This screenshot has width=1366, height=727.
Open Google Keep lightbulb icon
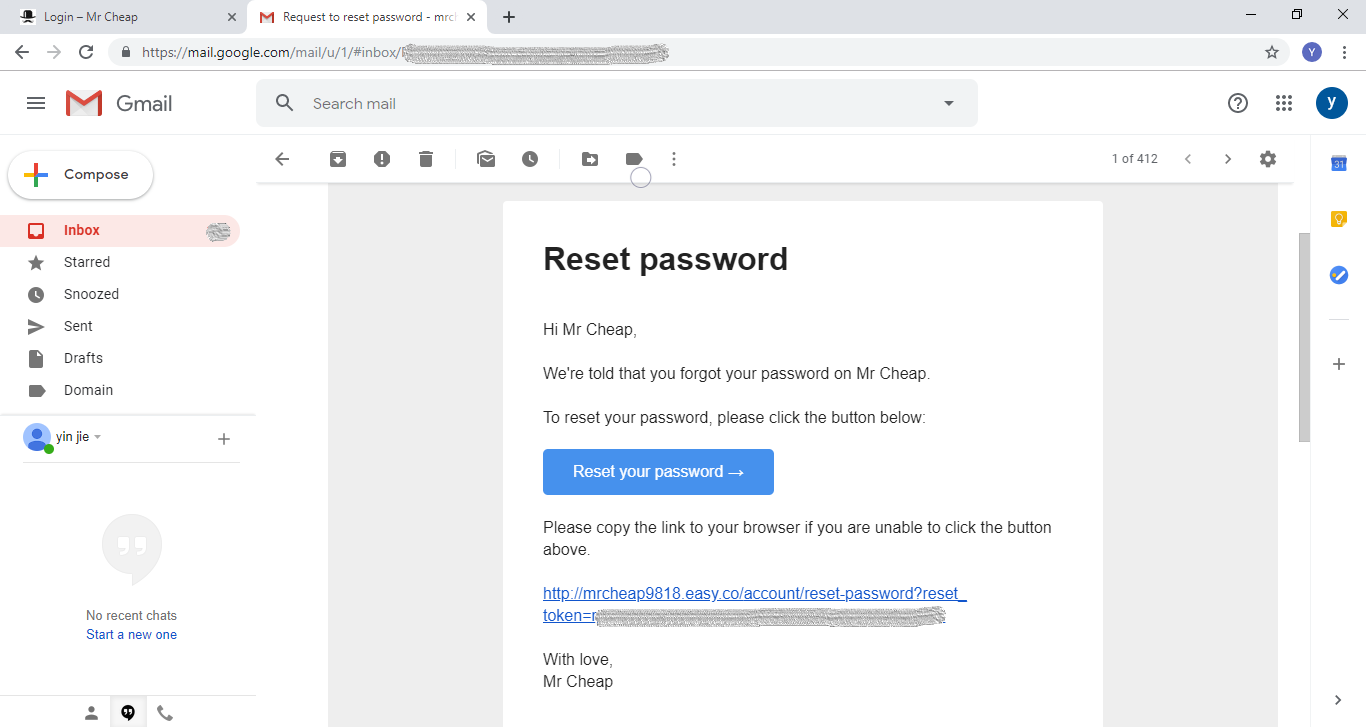[x=1339, y=219]
